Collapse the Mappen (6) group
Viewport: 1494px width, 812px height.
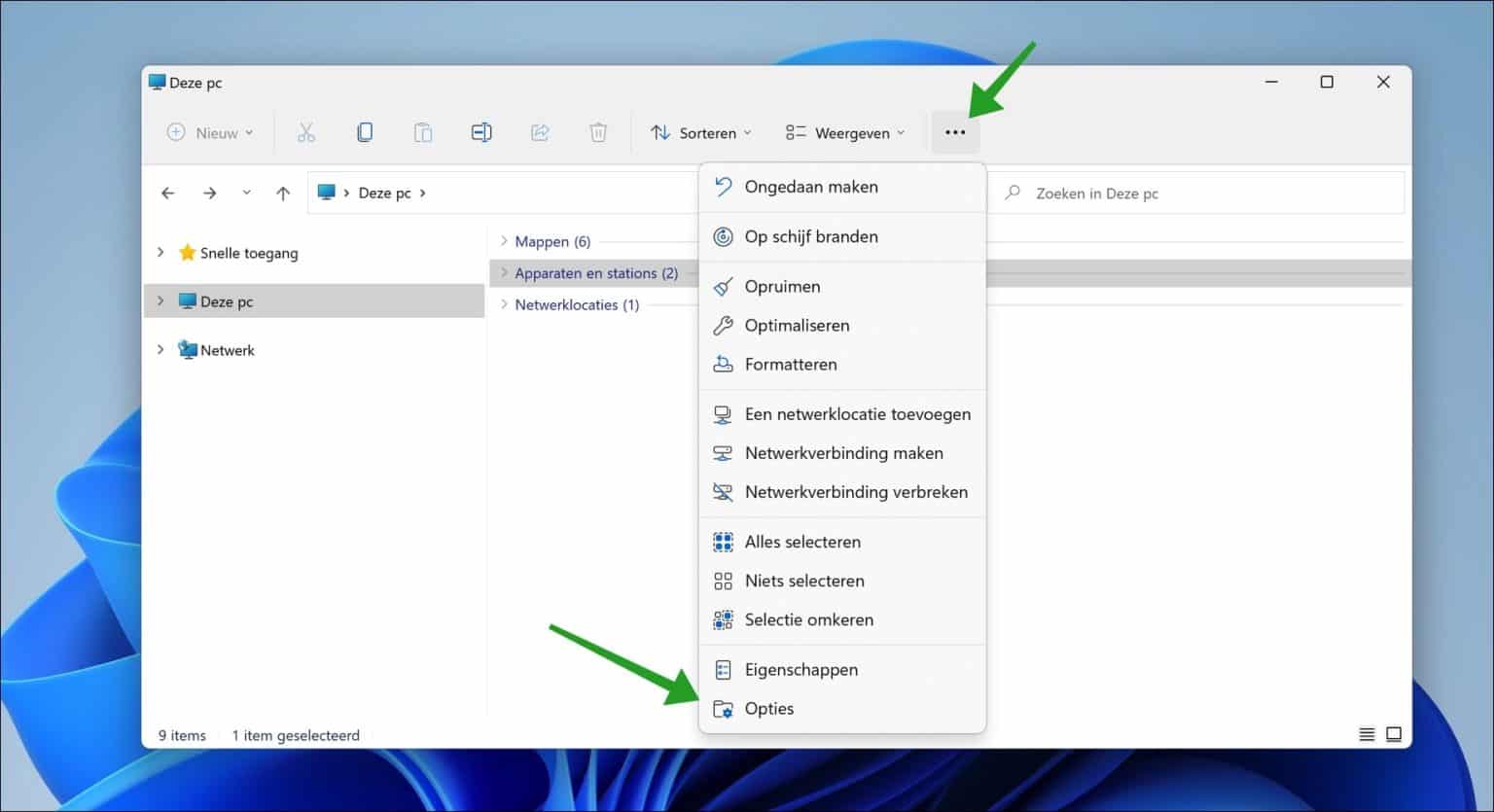point(503,241)
